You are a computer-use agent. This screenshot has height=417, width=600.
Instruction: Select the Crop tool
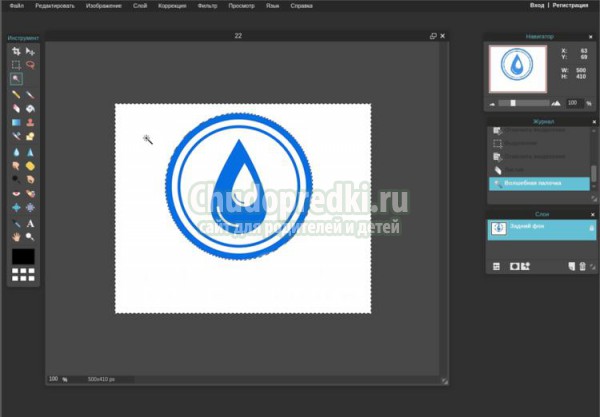point(16,51)
